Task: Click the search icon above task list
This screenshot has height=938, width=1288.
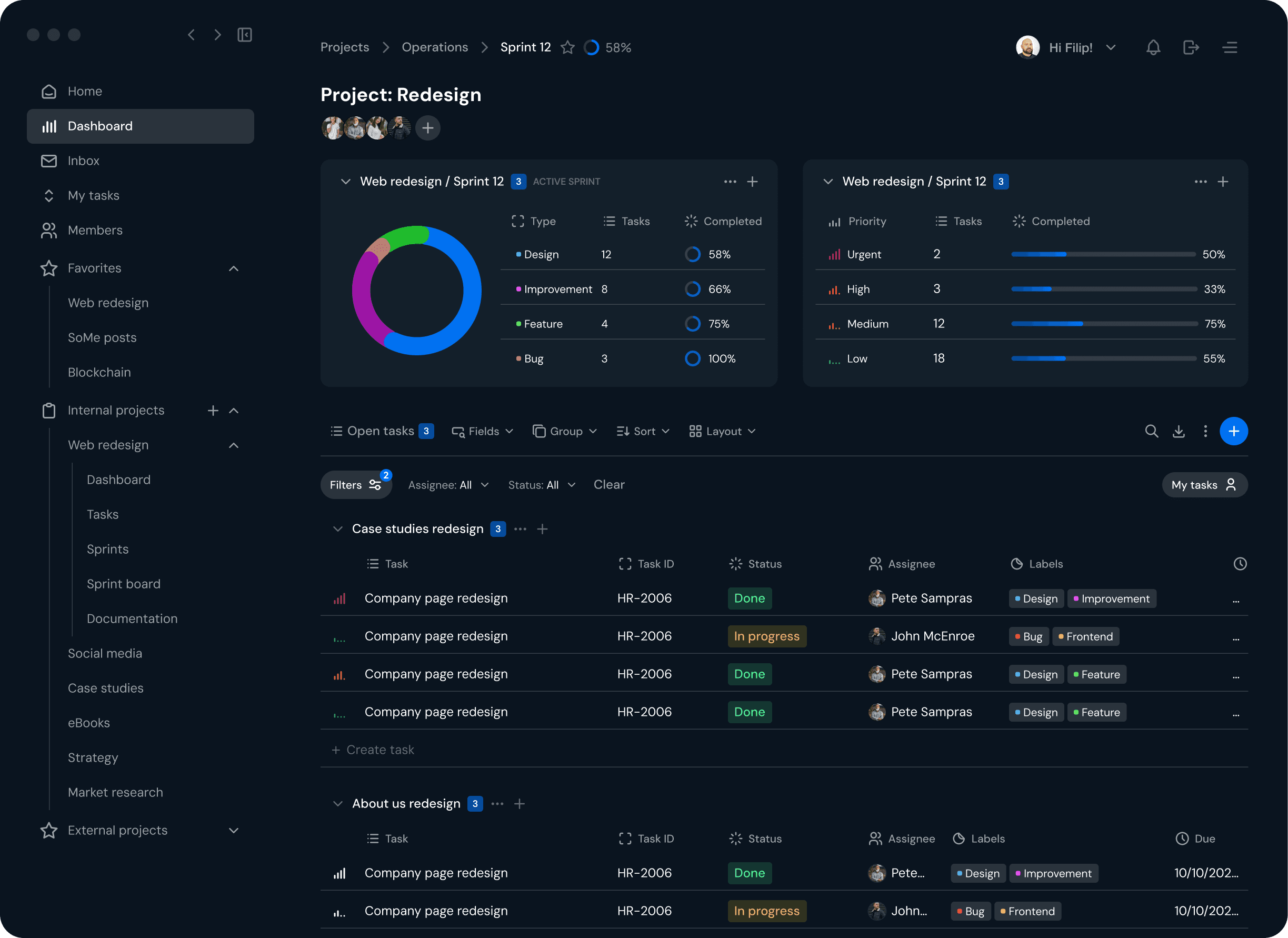Action: [1151, 431]
